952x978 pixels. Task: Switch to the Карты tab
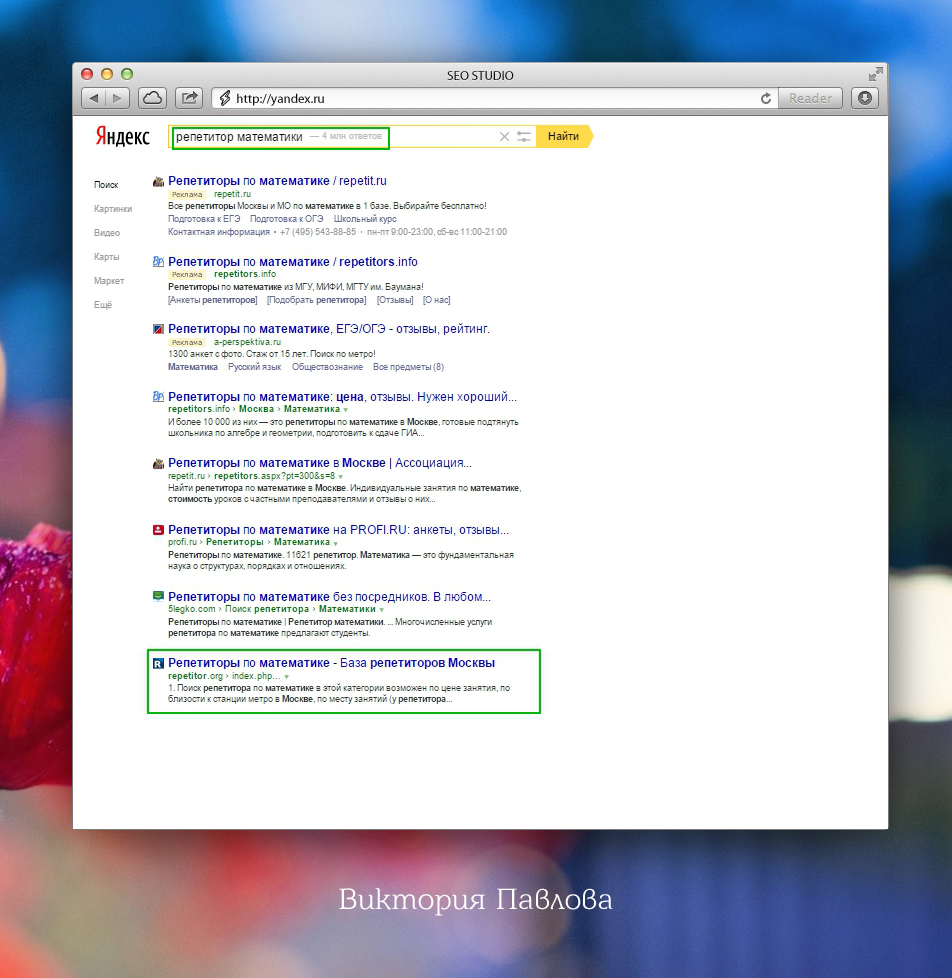click(x=106, y=256)
